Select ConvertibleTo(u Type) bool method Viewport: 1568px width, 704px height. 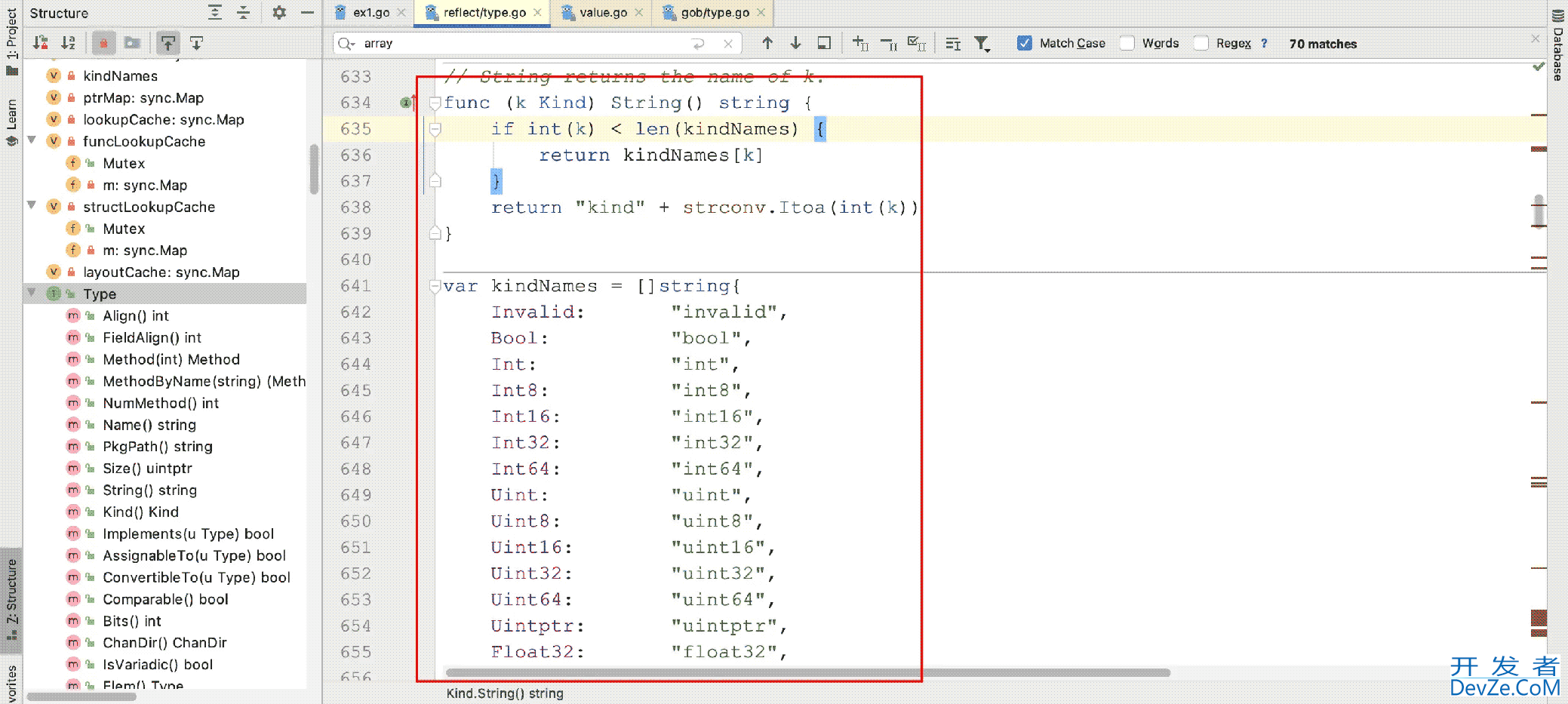196,577
